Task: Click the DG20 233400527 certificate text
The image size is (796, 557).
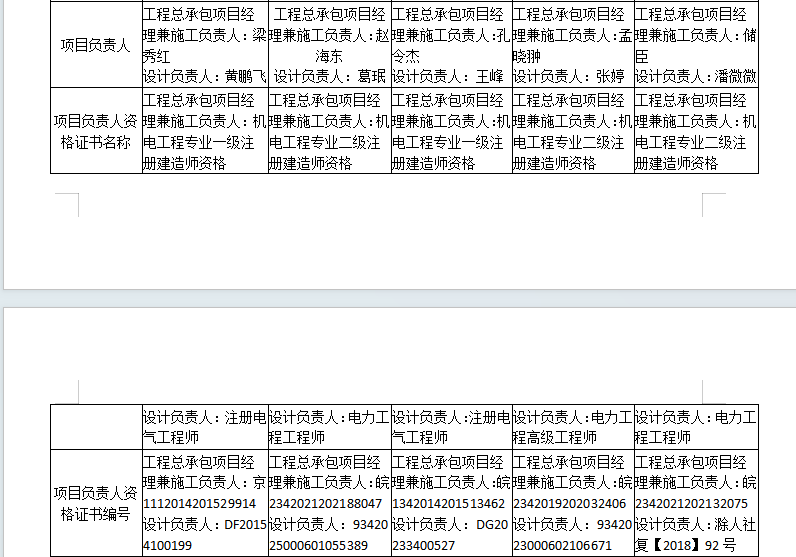Action: click(450, 535)
